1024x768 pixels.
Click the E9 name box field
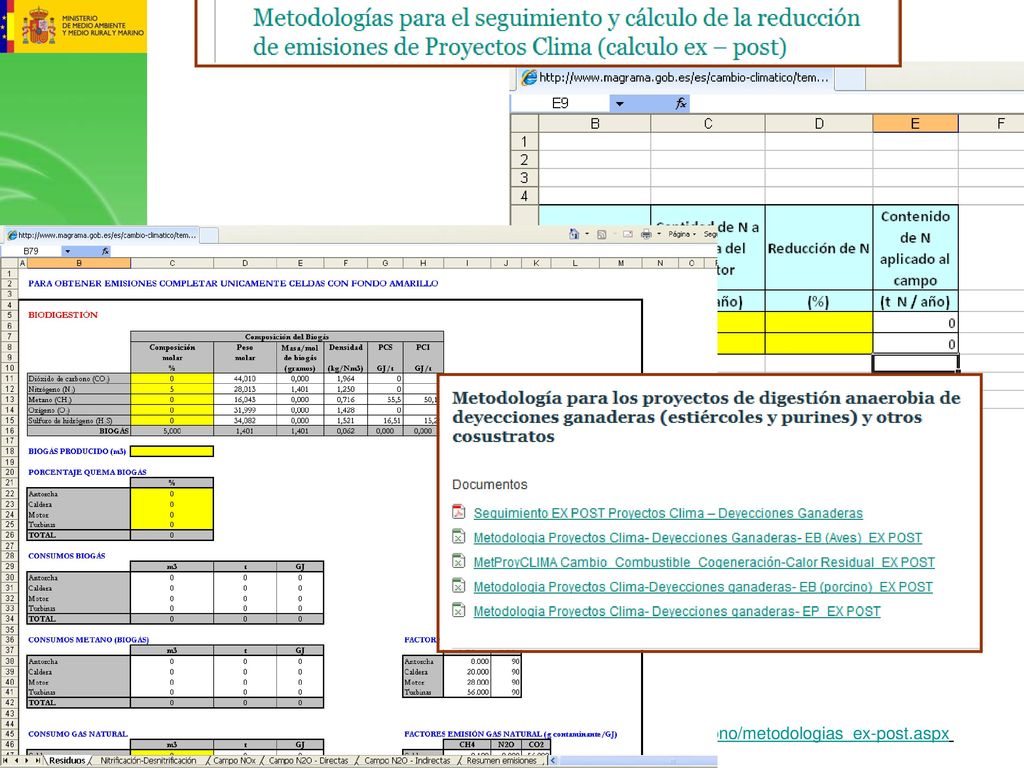tap(560, 103)
